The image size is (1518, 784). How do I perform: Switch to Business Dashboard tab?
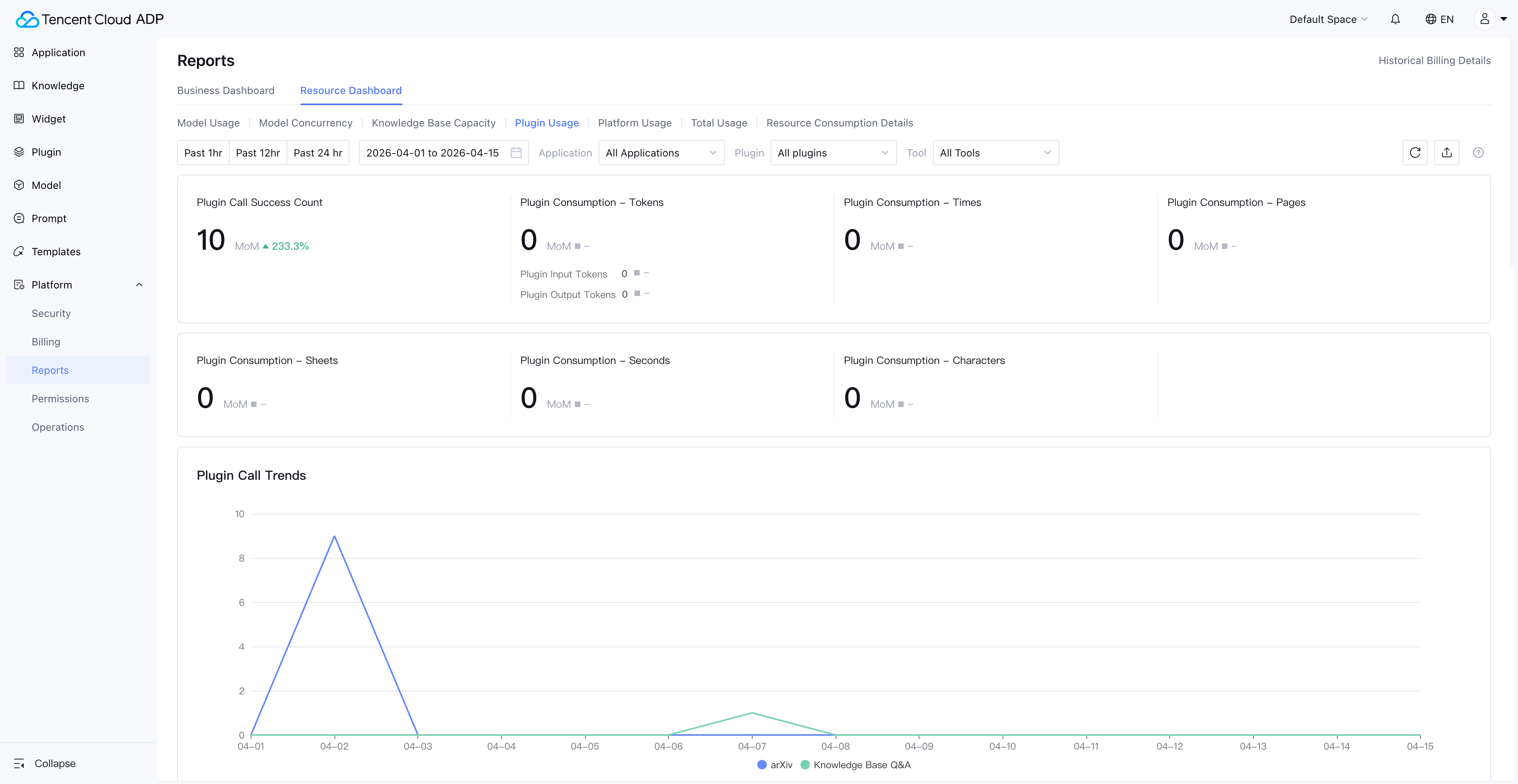click(226, 90)
